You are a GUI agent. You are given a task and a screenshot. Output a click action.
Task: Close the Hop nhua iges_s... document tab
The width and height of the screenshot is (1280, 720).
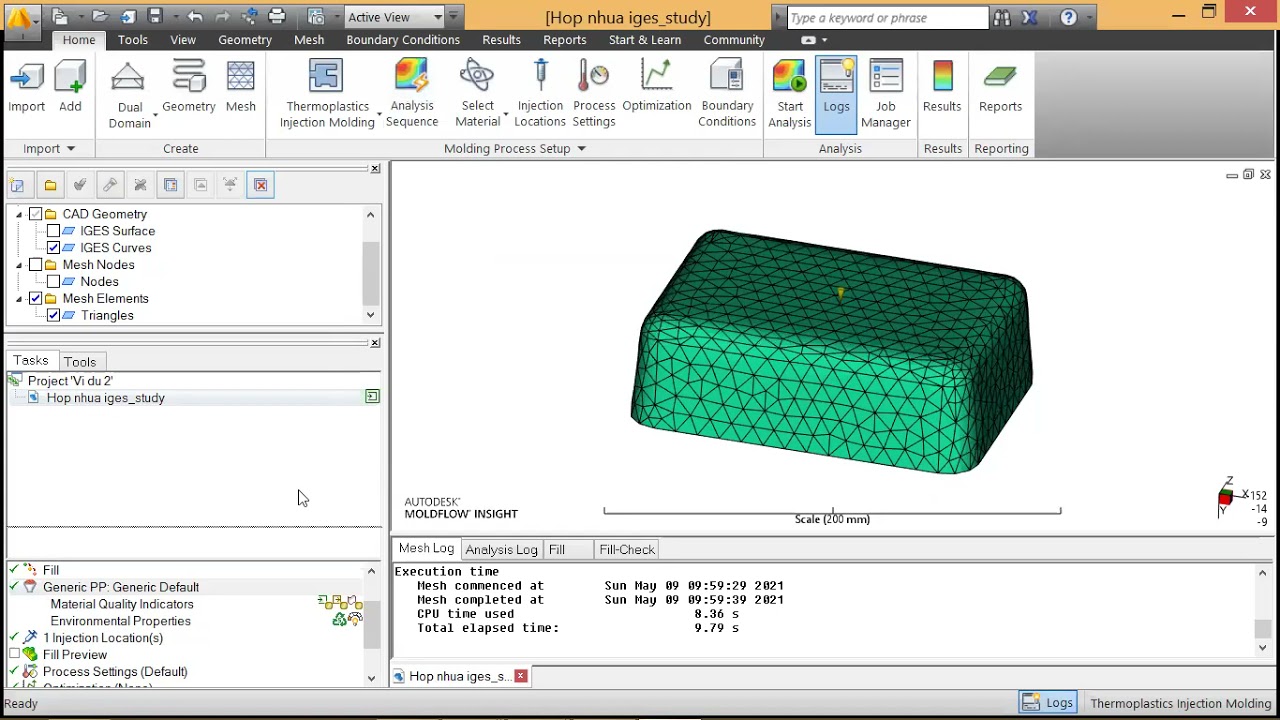(520, 677)
